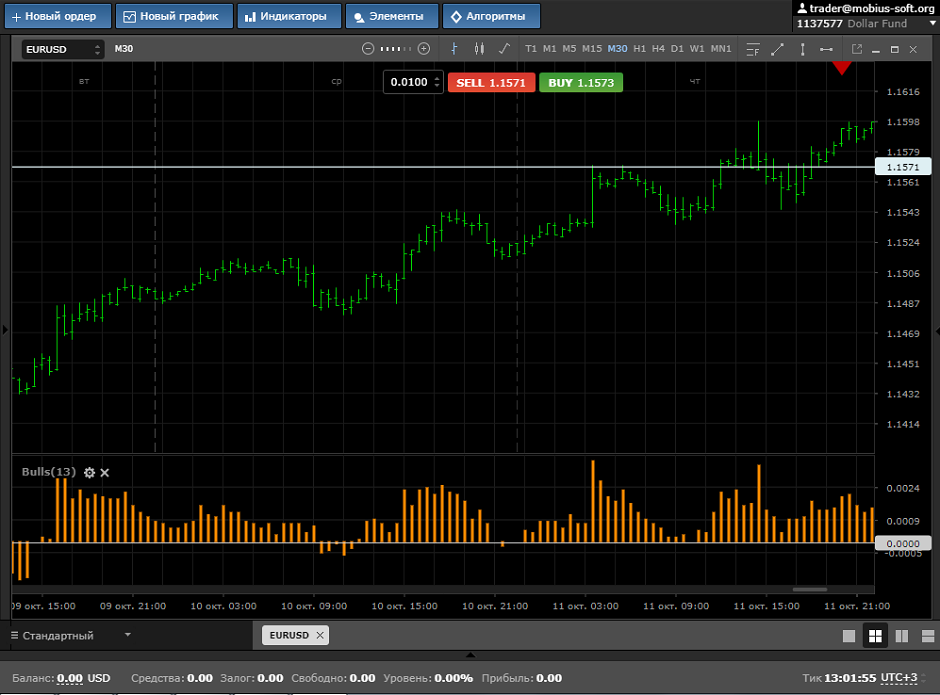Click the 1.1571 current price tag

(x=903, y=167)
